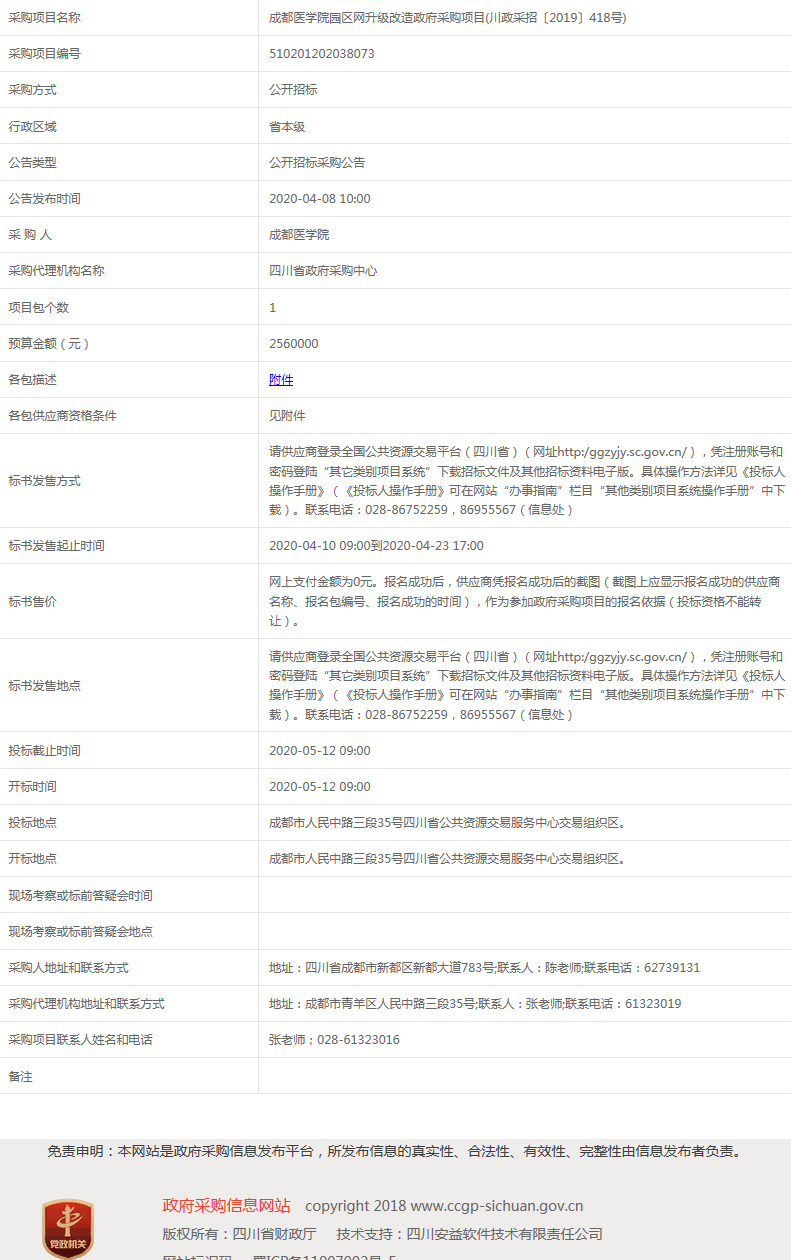This screenshot has height=1260, width=791.
Task: Select budget amount 2560000
Action: pyautogui.click(x=294, y=344)
